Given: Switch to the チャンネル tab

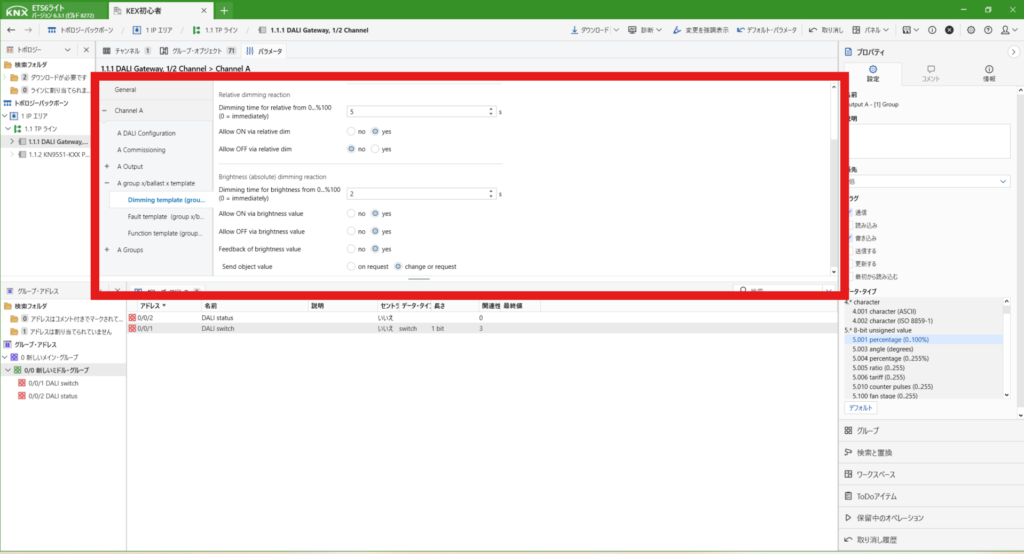Looking at the screenshot, I should point(126,50).
